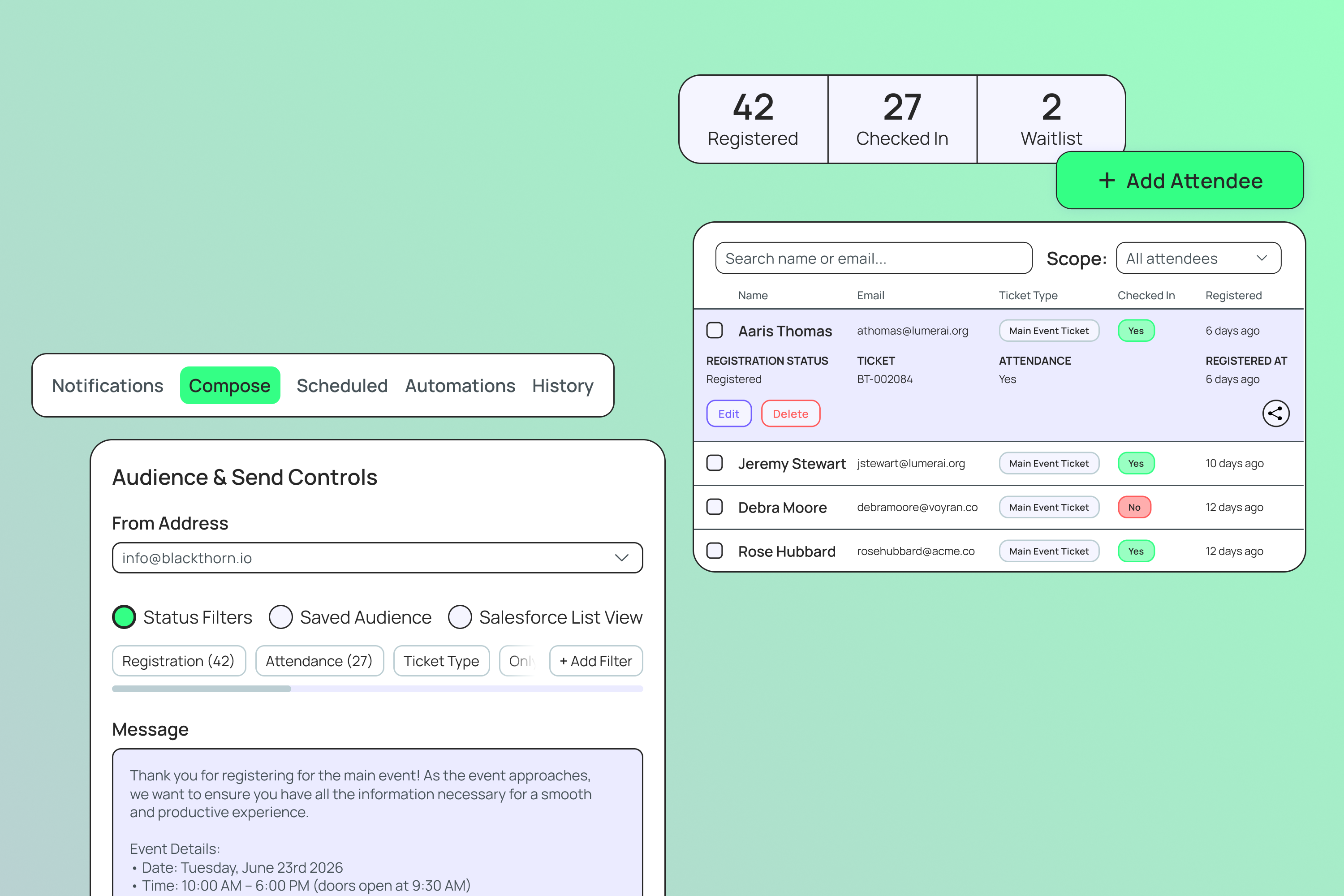This screenshot has height=896, width=1344.
Task: Click Edit for Aaris Thomas
Action: [x=728, y=414]
